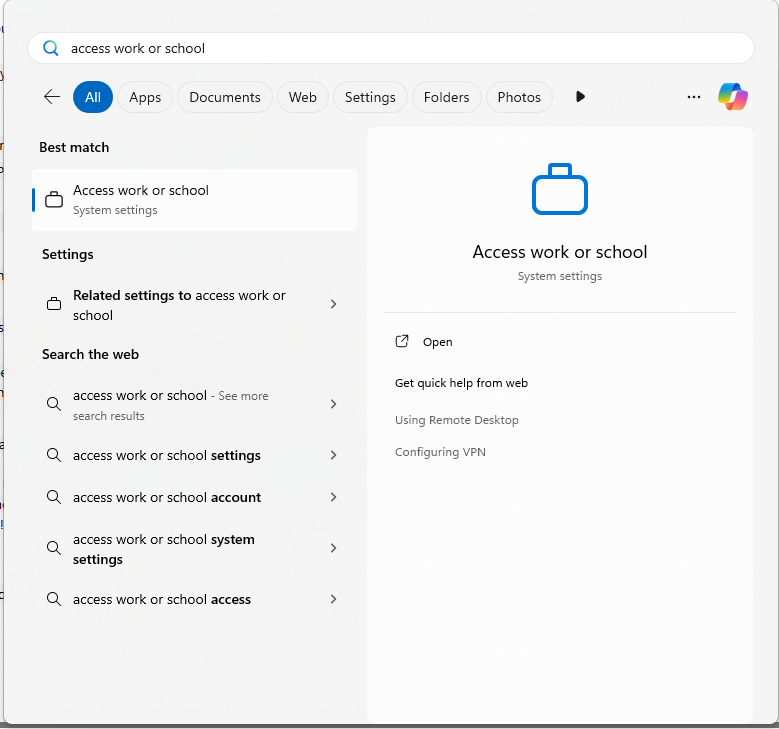Click the Open external-link icon
The height and width of the screenshot is (729, 779).
click(x=402, y=341)
